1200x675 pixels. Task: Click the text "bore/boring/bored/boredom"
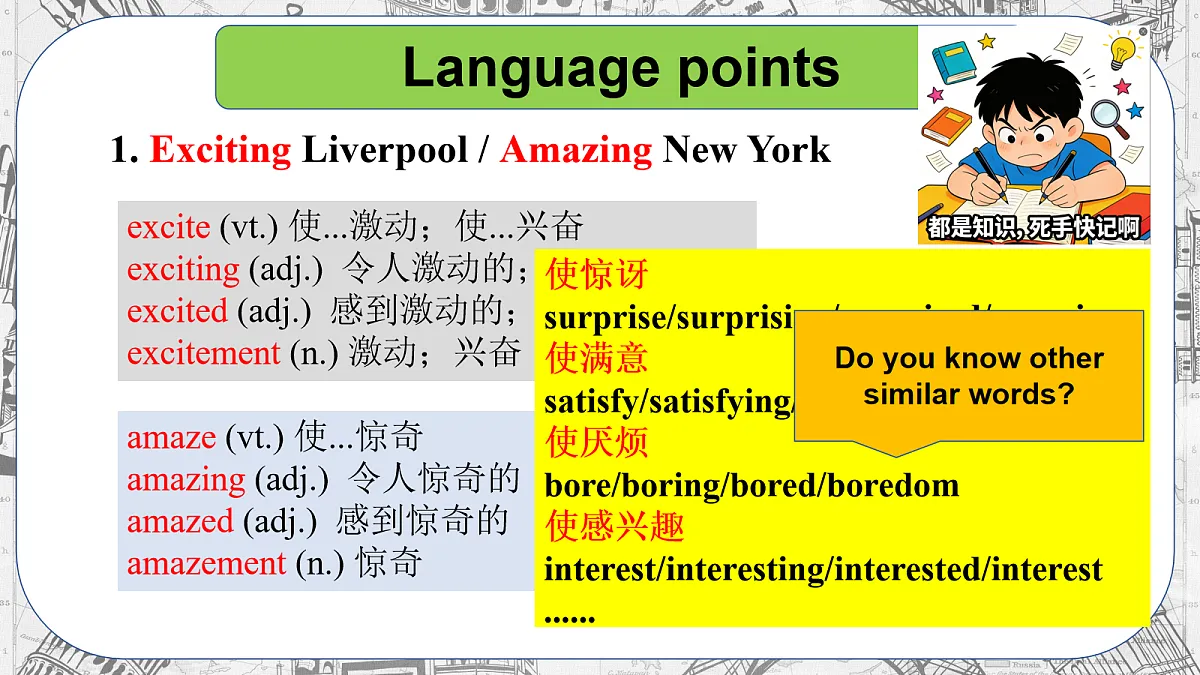coord(752,486)
